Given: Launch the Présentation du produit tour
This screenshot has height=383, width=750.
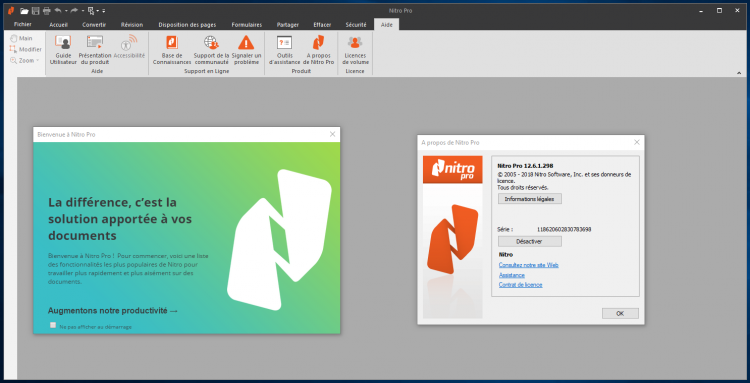Looking at the screenshot, I should point(95,50).
